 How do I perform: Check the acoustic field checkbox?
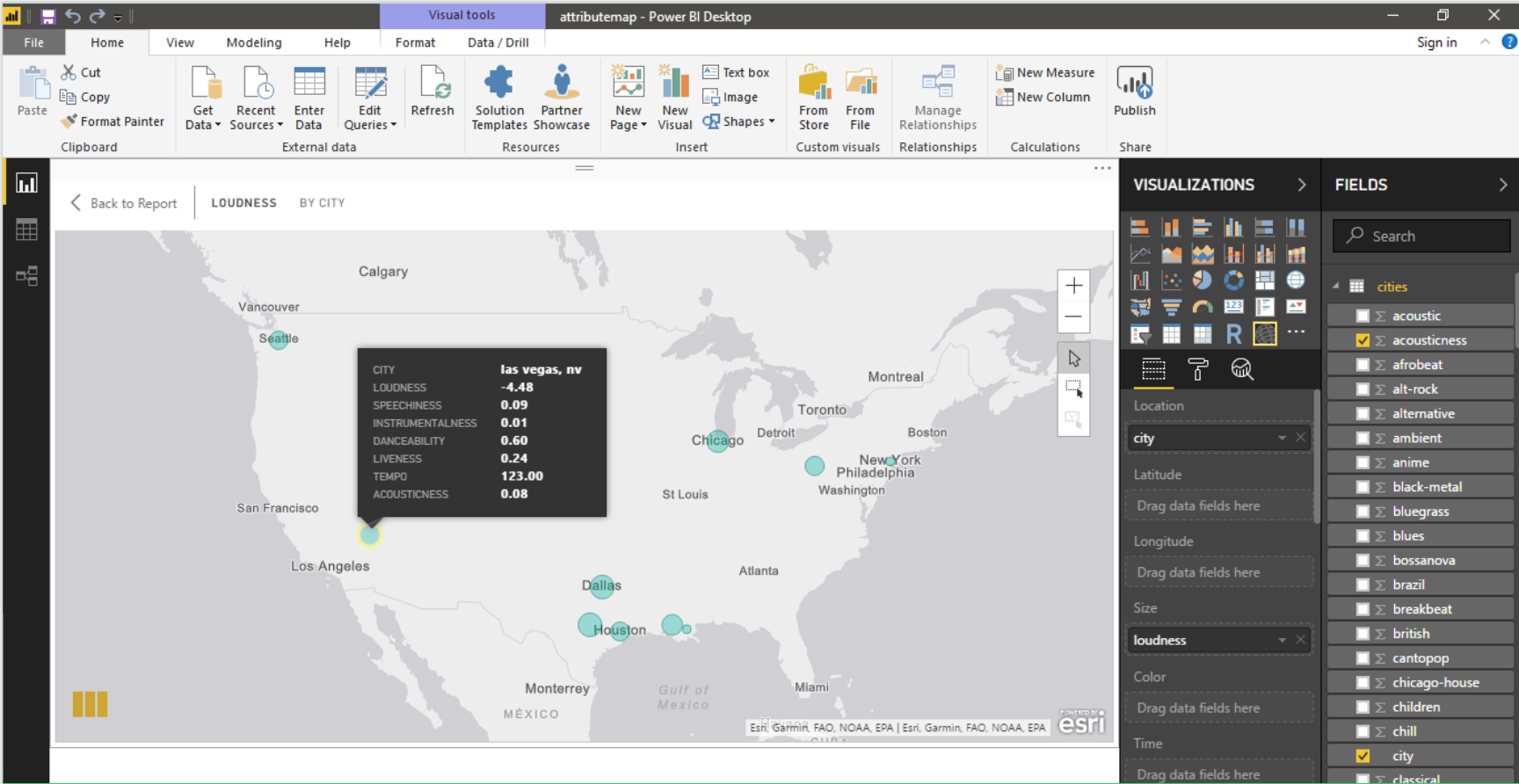(1363, 316)
